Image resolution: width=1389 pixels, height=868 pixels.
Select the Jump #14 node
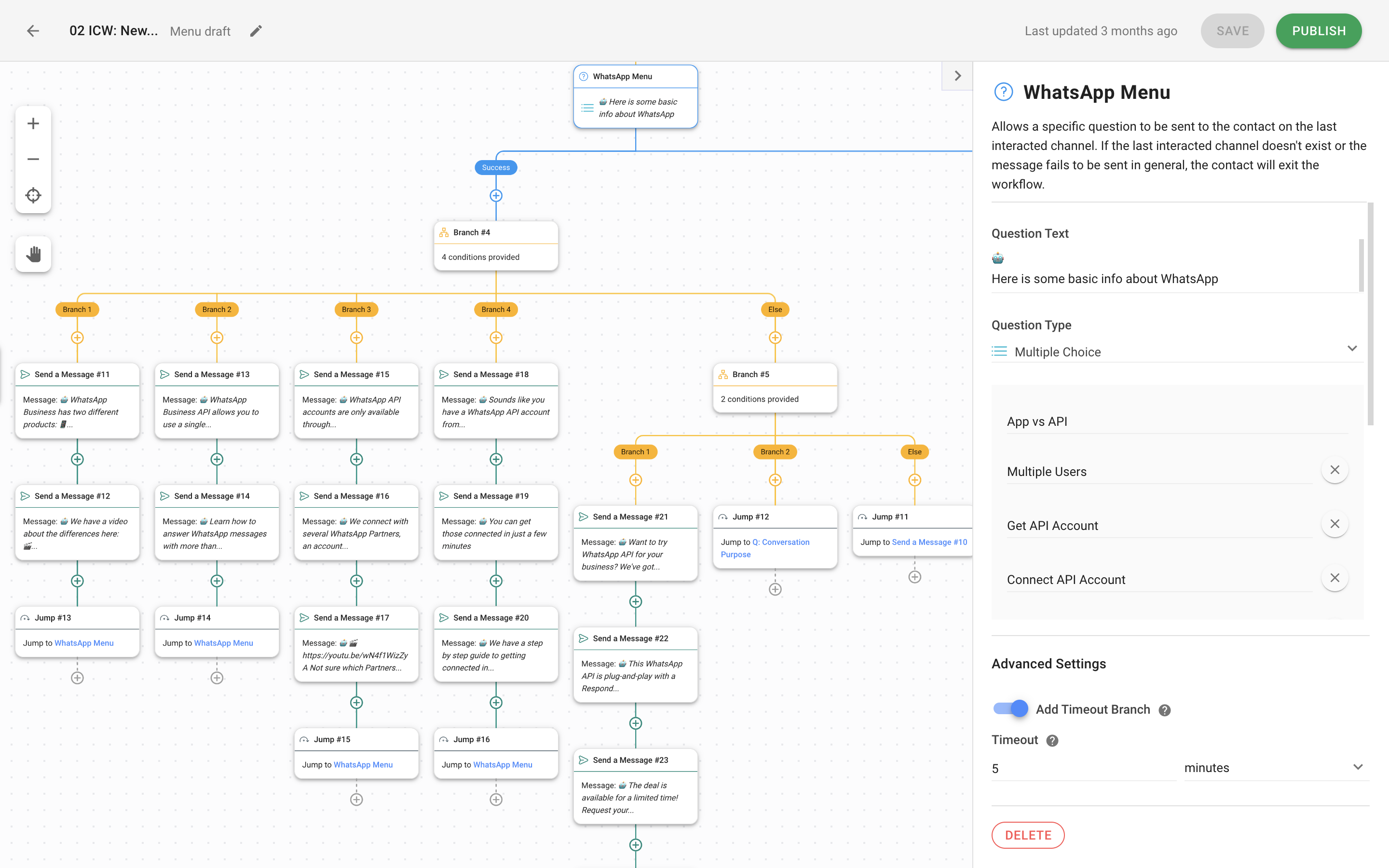217,632
